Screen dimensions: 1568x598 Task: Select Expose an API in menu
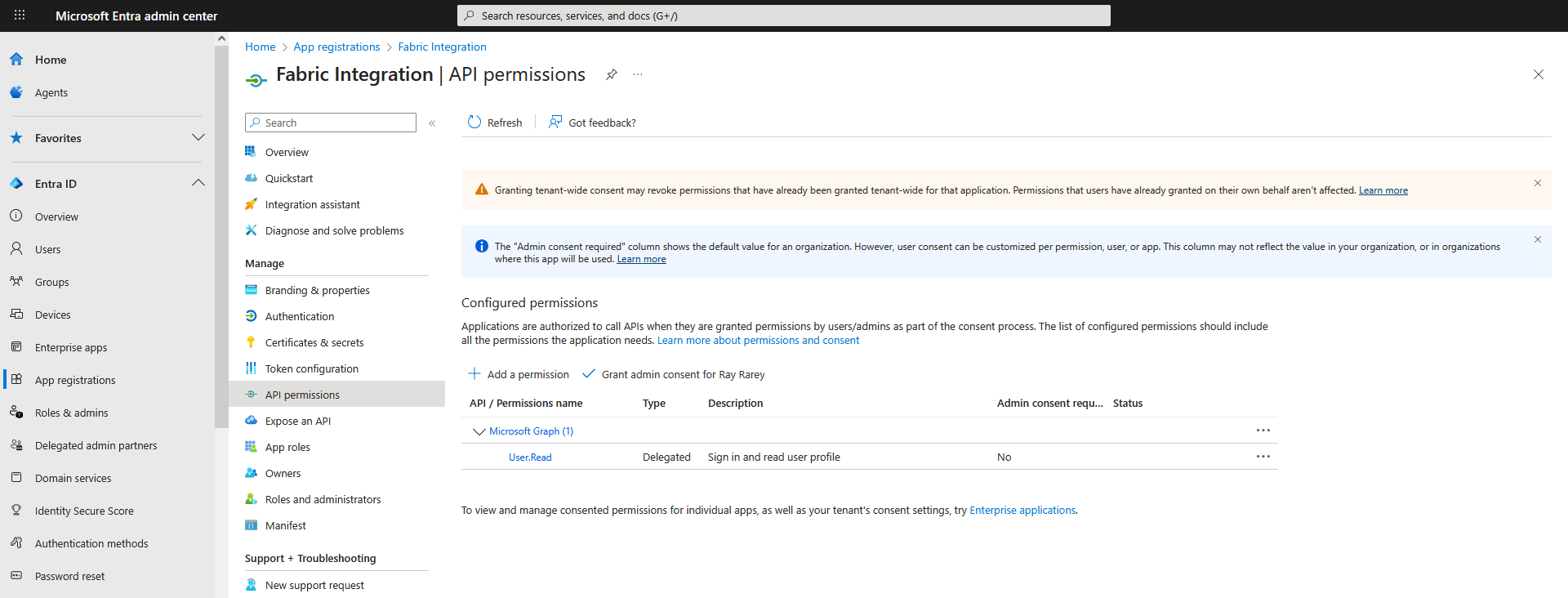(297, 422)
